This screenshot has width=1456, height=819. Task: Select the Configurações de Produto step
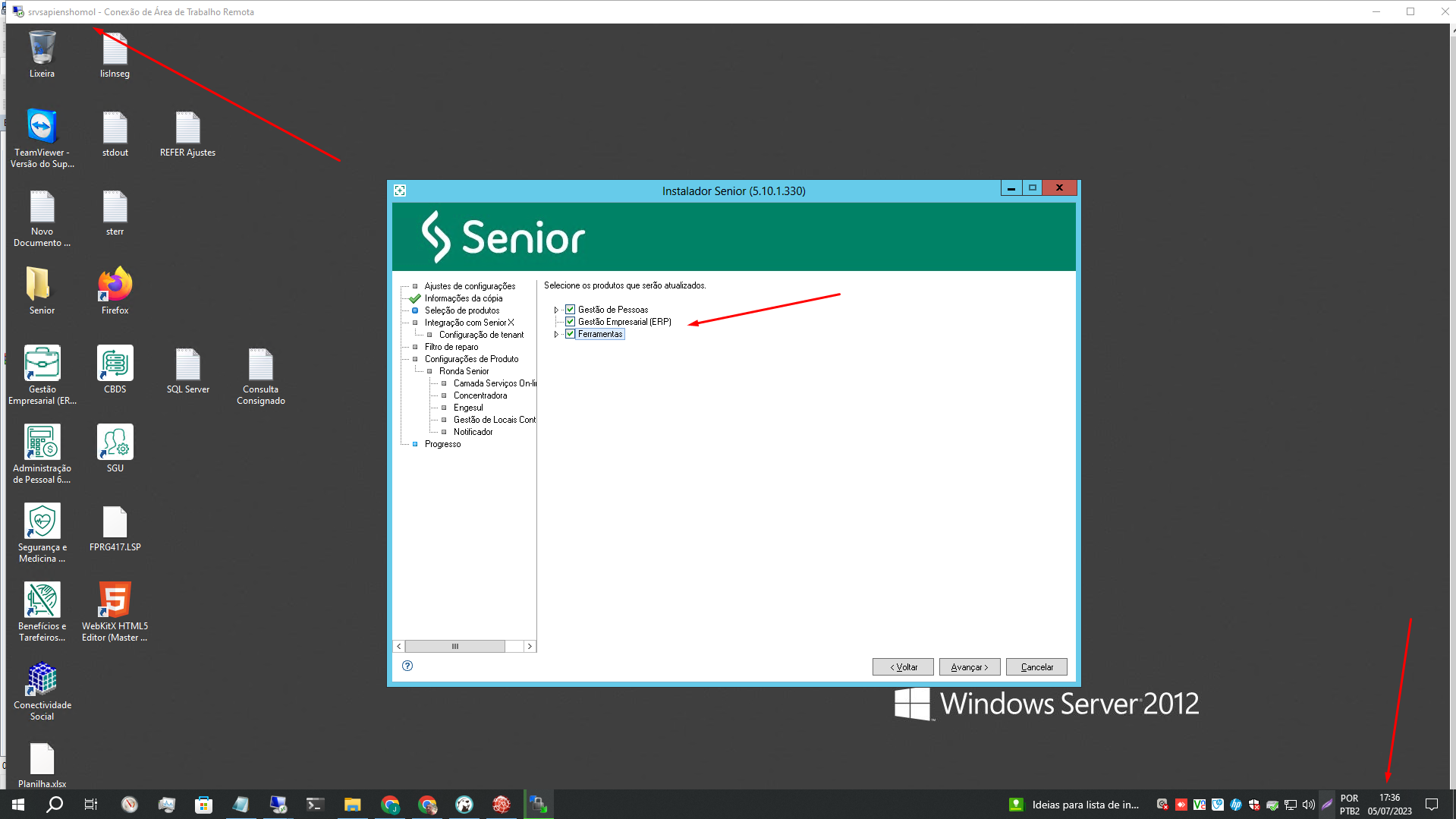(x=471, y=359)
